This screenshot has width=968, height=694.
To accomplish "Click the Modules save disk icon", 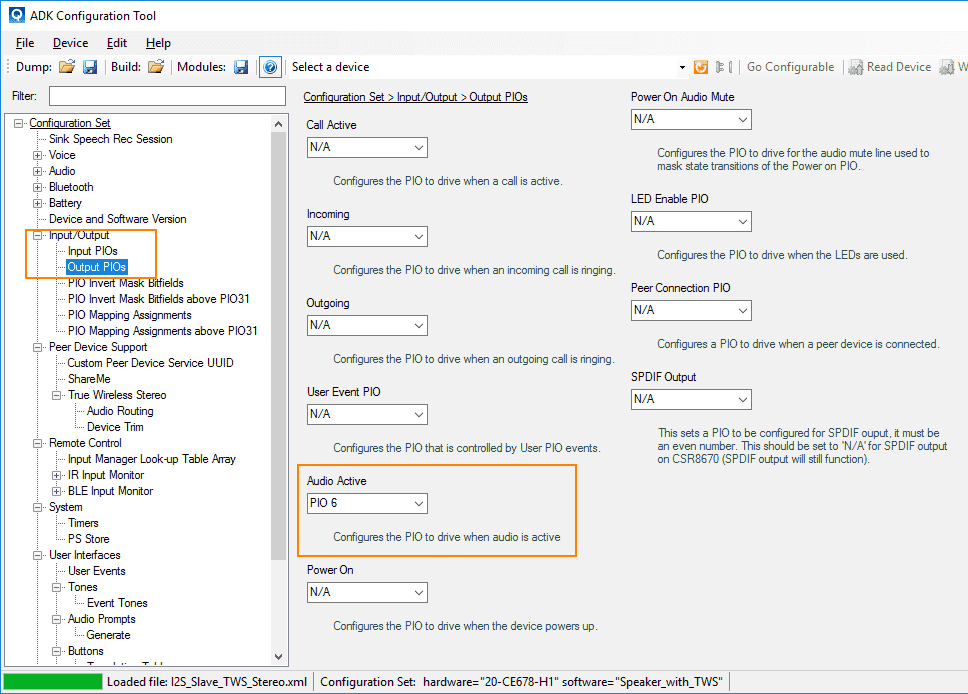I will pyautogui.click(x=241, y=67).
